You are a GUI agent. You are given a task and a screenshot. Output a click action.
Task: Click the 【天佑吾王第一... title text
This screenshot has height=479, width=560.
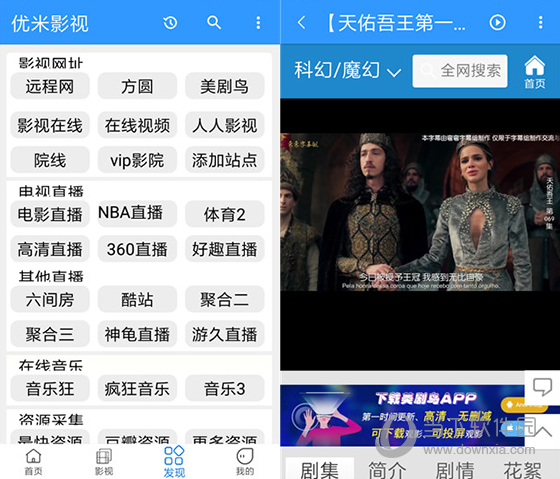pos(395,23)
